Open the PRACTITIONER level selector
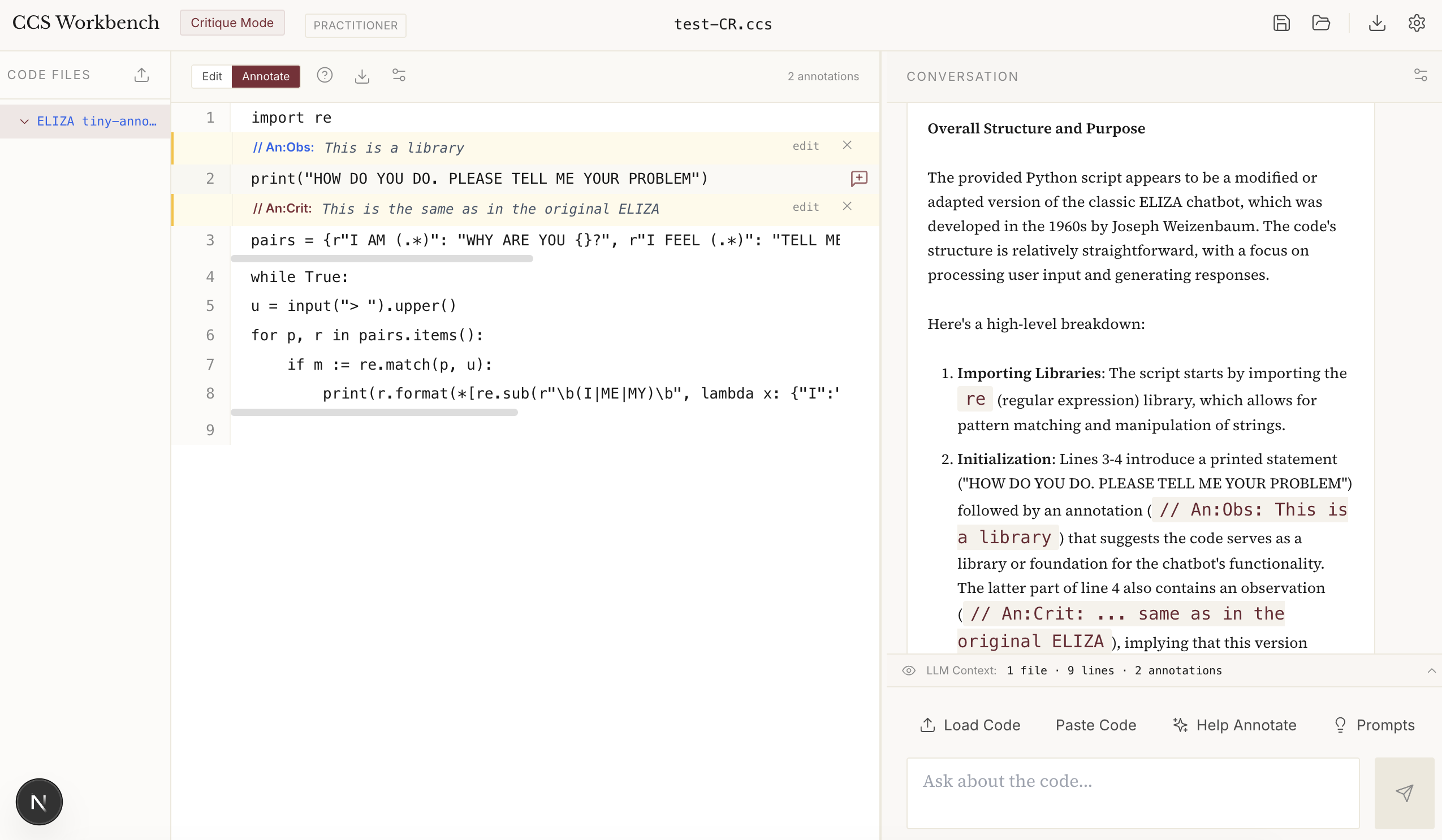 click(355, 26)
